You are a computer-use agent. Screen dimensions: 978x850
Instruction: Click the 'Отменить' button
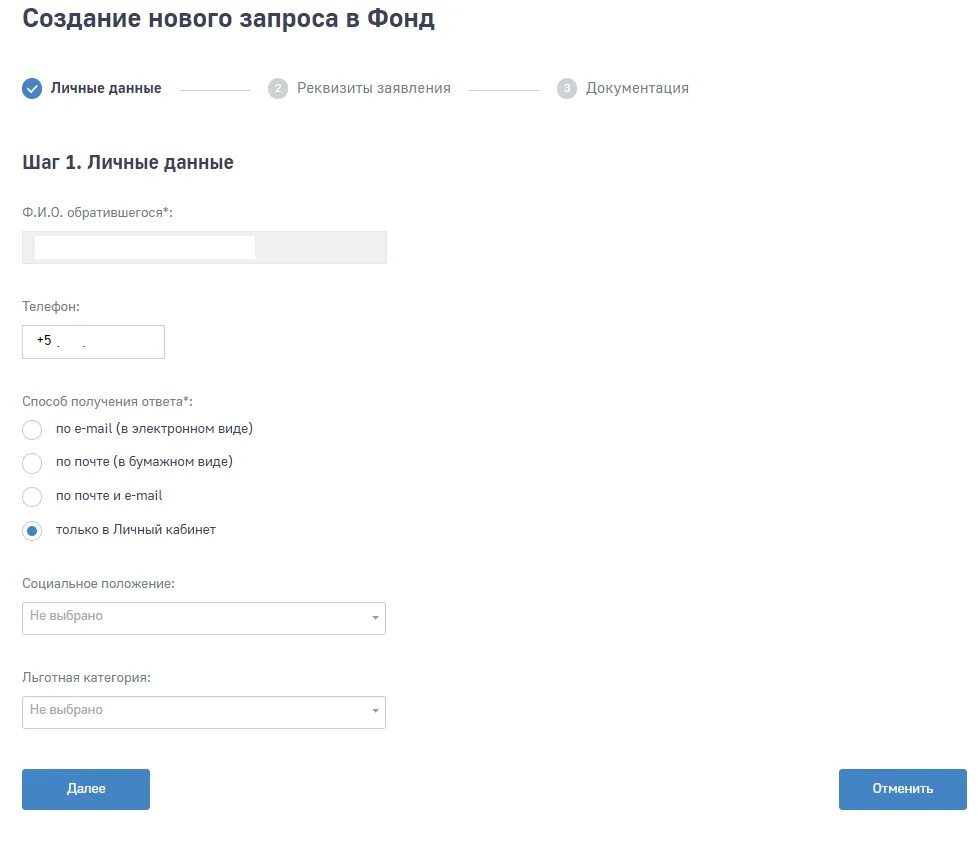[x=903, y=790]
